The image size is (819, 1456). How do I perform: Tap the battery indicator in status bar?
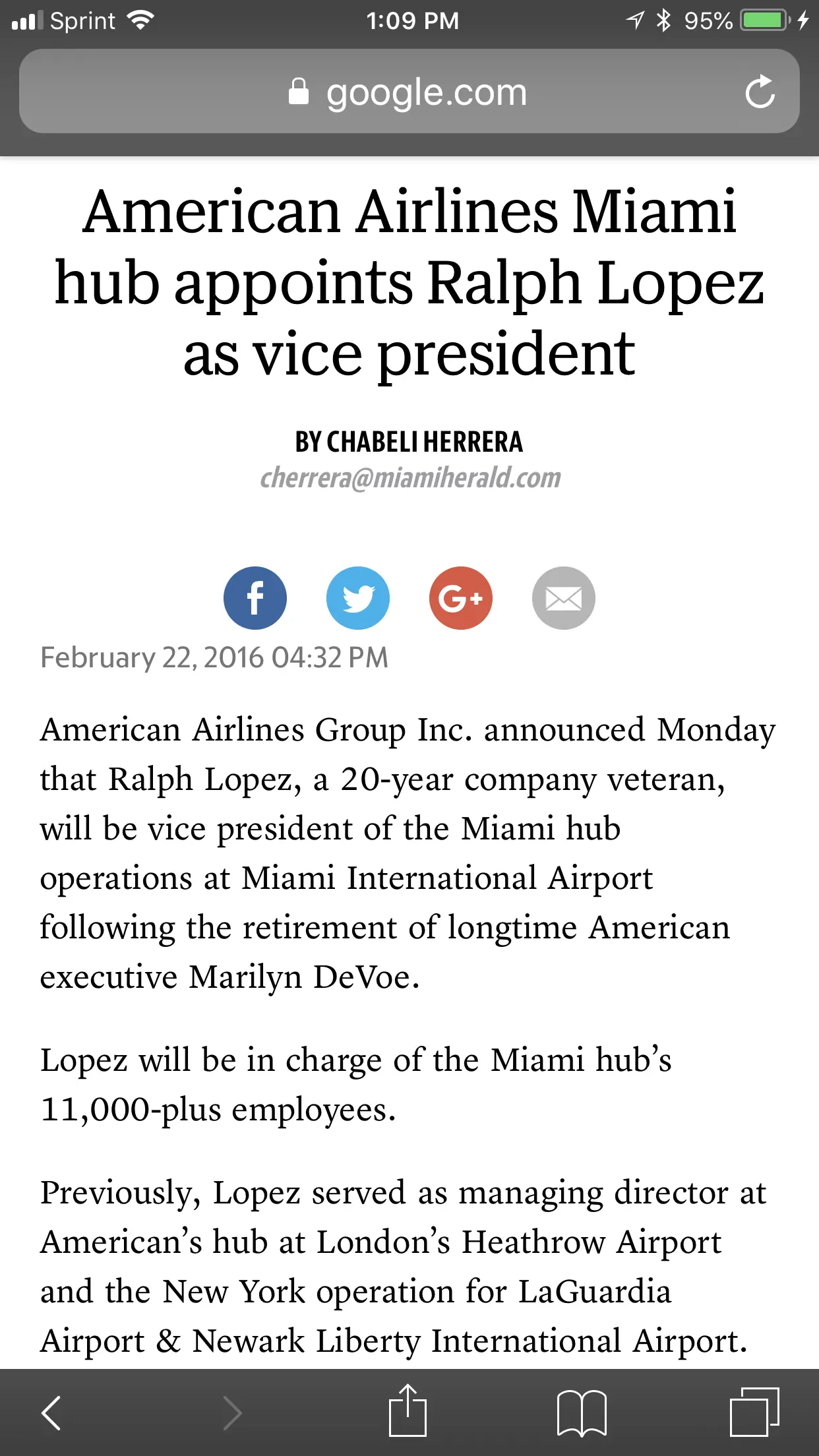click(765, 20)
